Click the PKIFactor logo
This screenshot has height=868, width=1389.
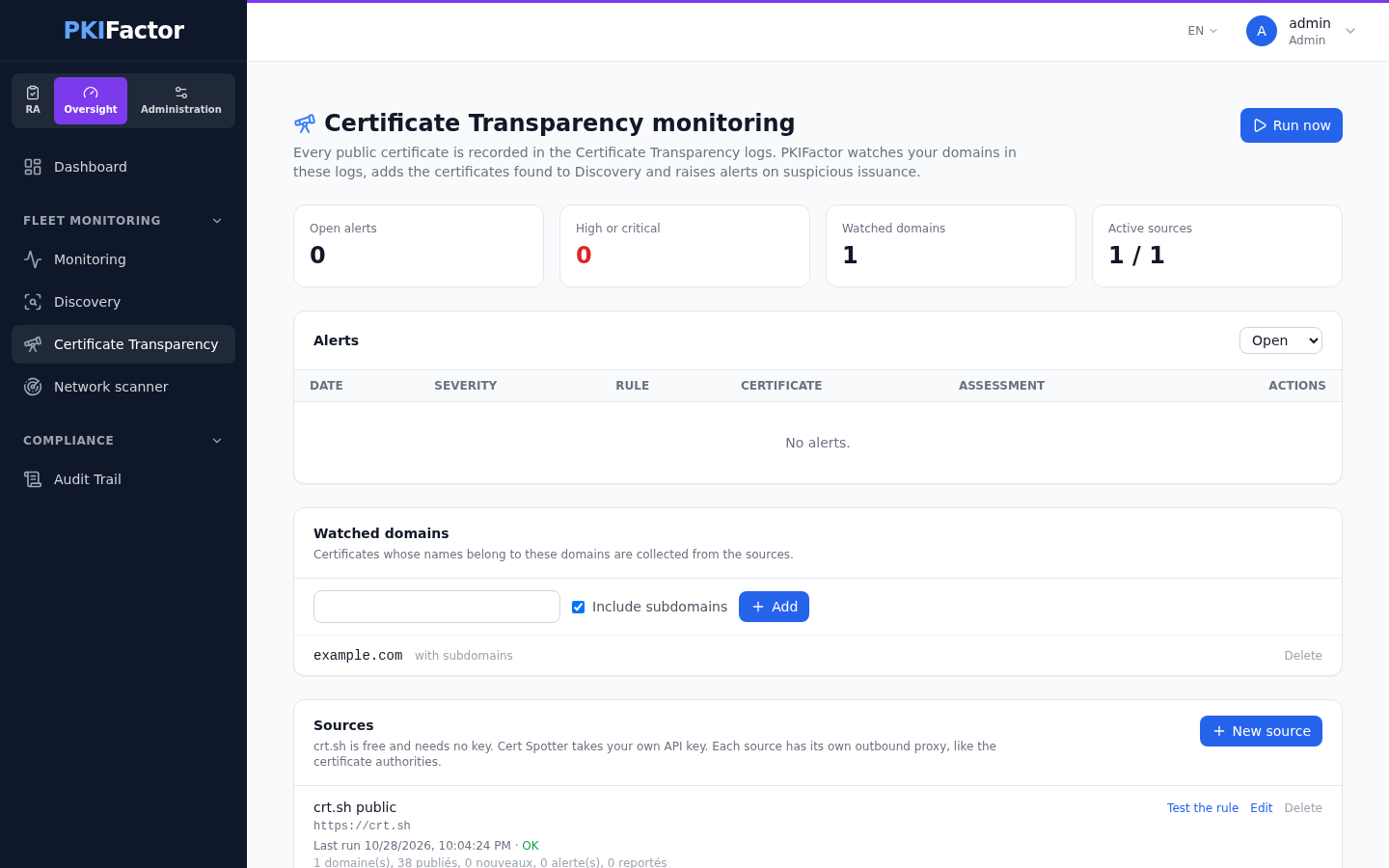pyautogui.click(x=123, y=30)
